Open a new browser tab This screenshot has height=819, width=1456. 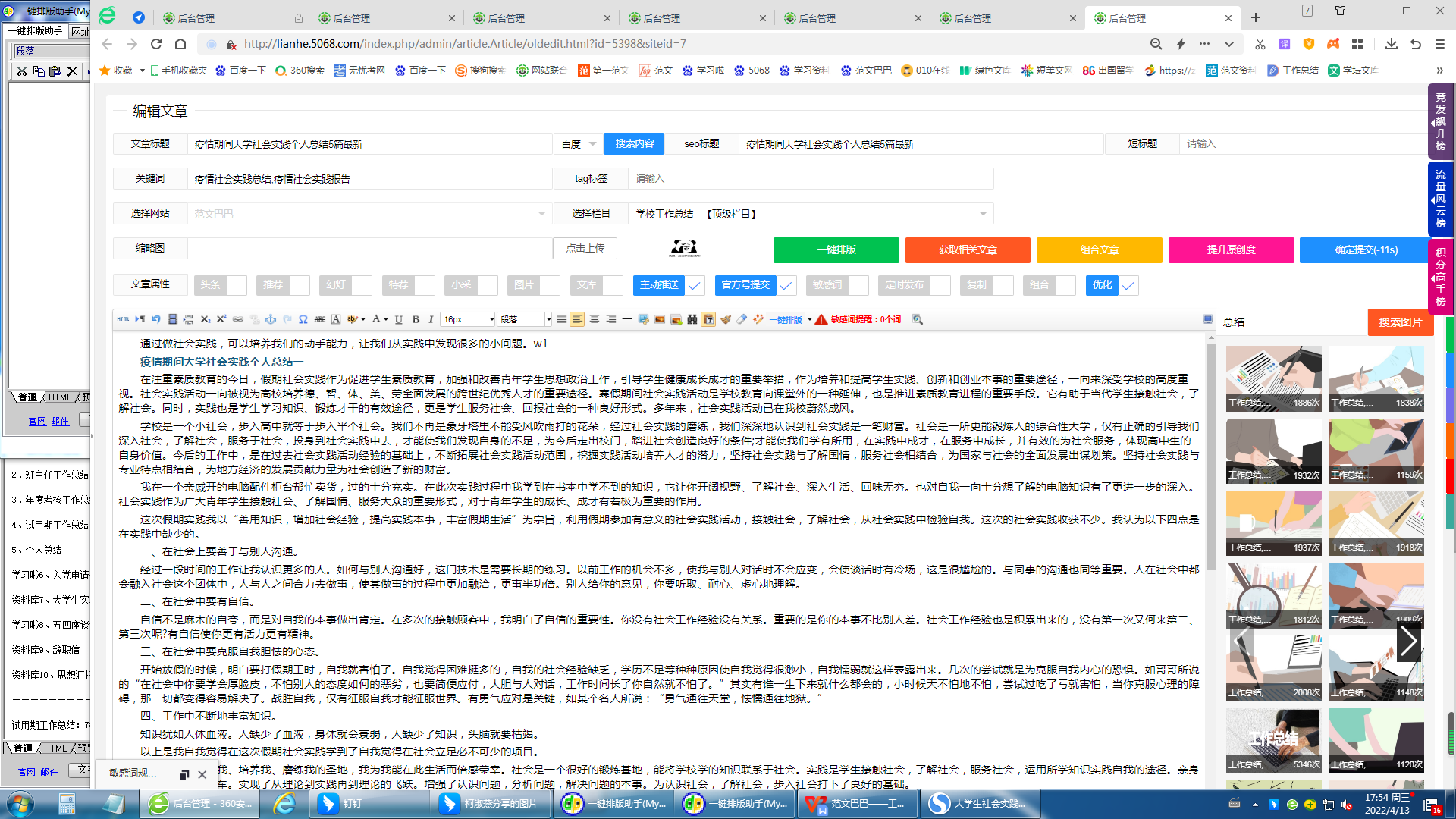point(1256,18)
